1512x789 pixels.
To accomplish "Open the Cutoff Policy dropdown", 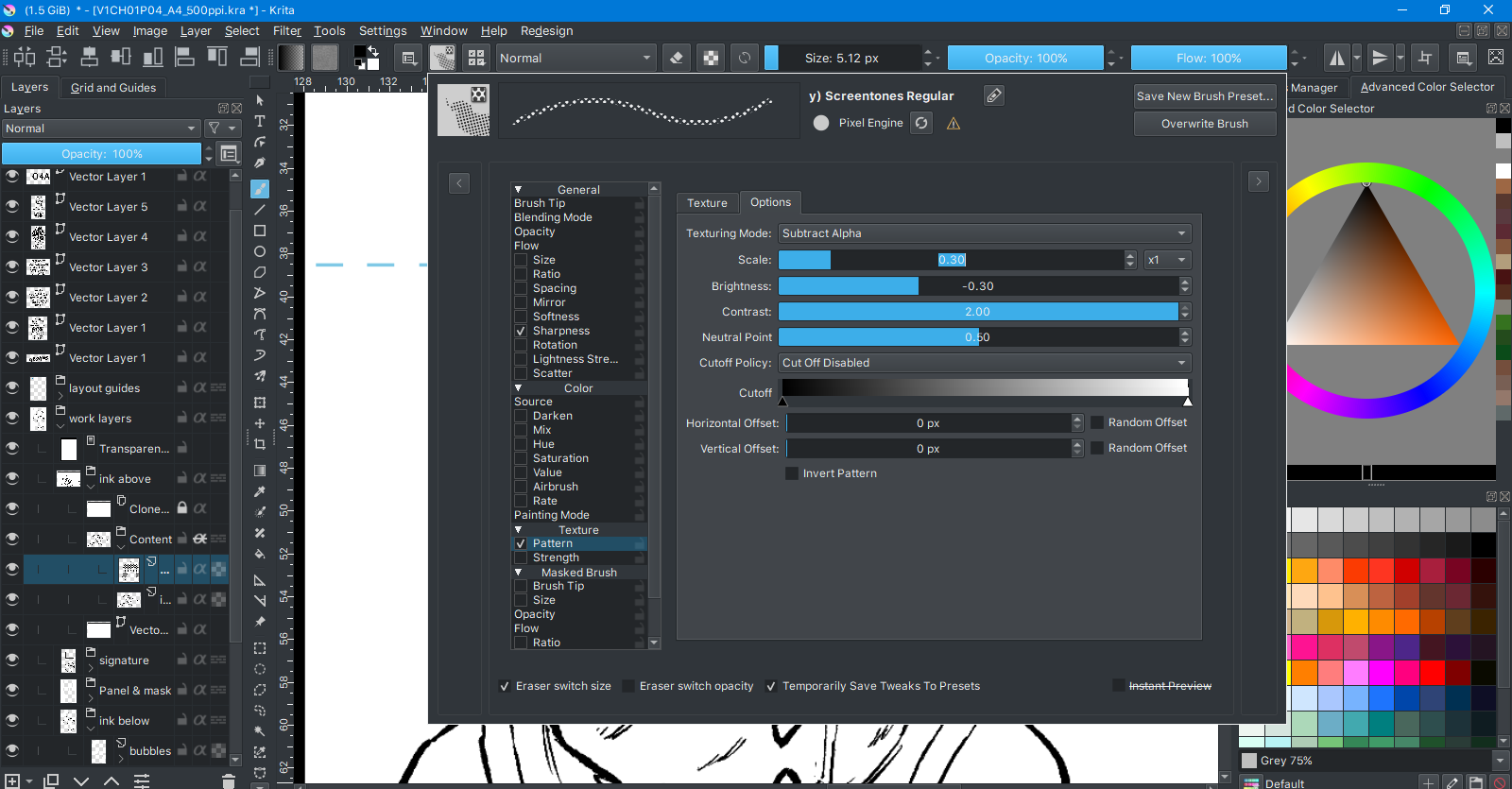I will [x=984, y=363].
